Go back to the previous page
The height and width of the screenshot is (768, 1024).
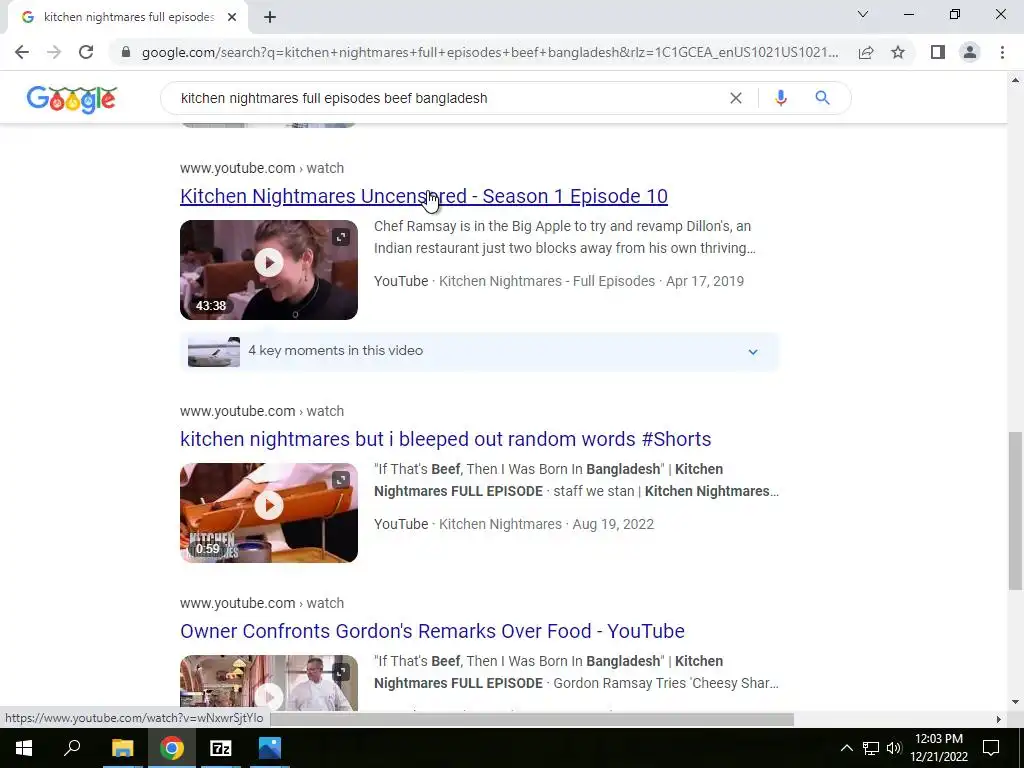coord(22,52)
